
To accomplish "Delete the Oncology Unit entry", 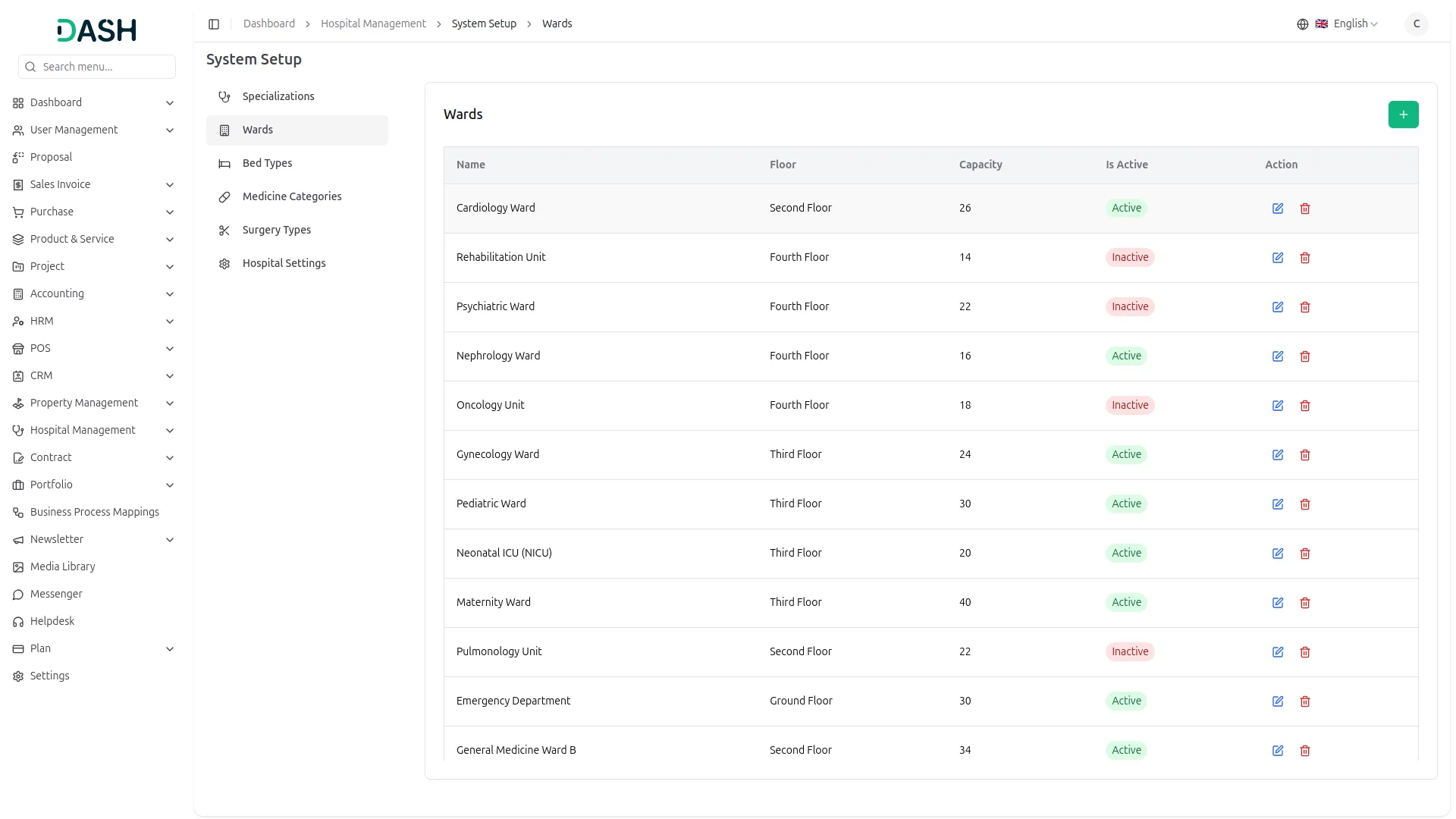I will tap(1305, 406).
